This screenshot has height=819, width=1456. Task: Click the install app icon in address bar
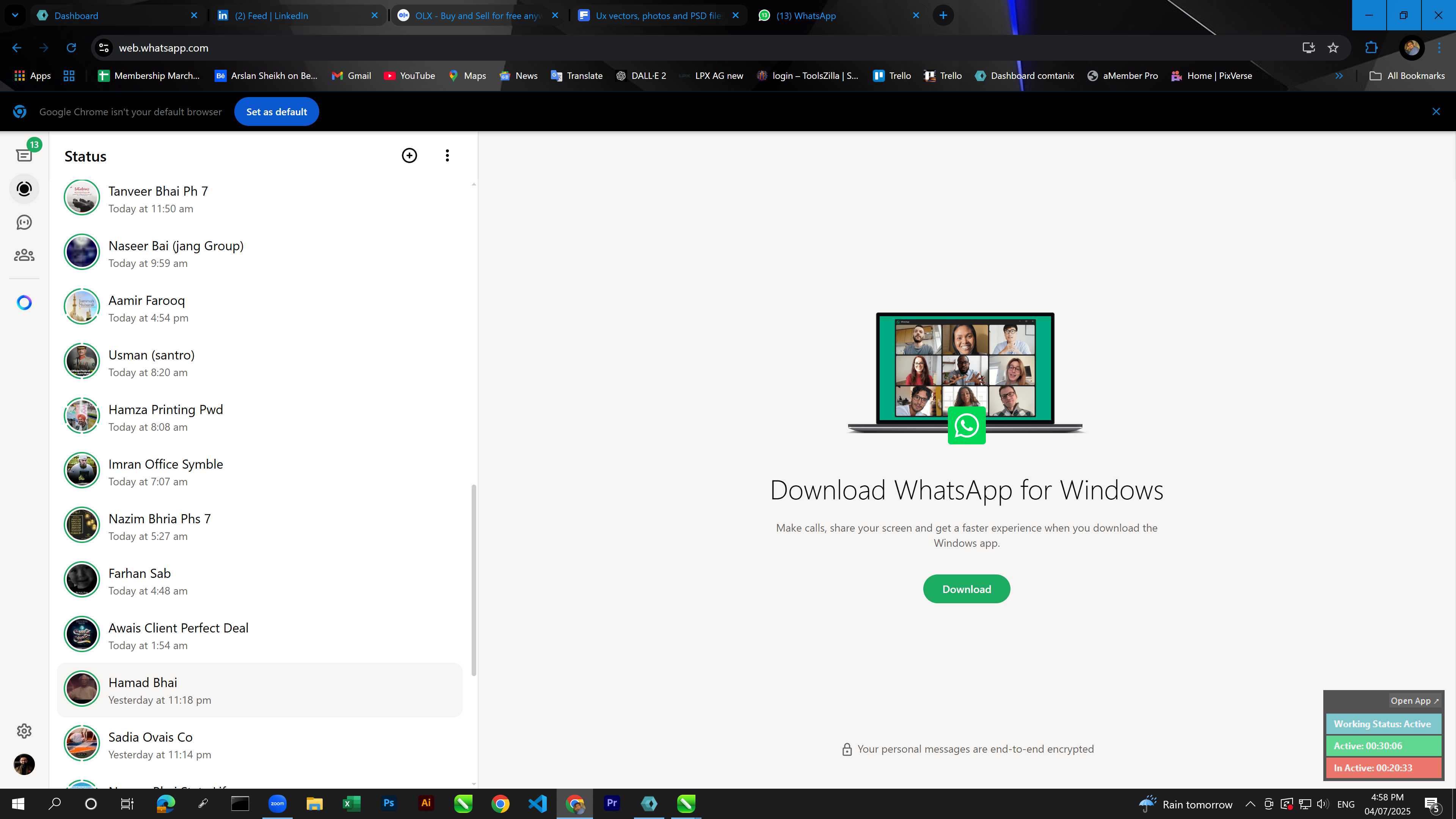pos(1309,48)
